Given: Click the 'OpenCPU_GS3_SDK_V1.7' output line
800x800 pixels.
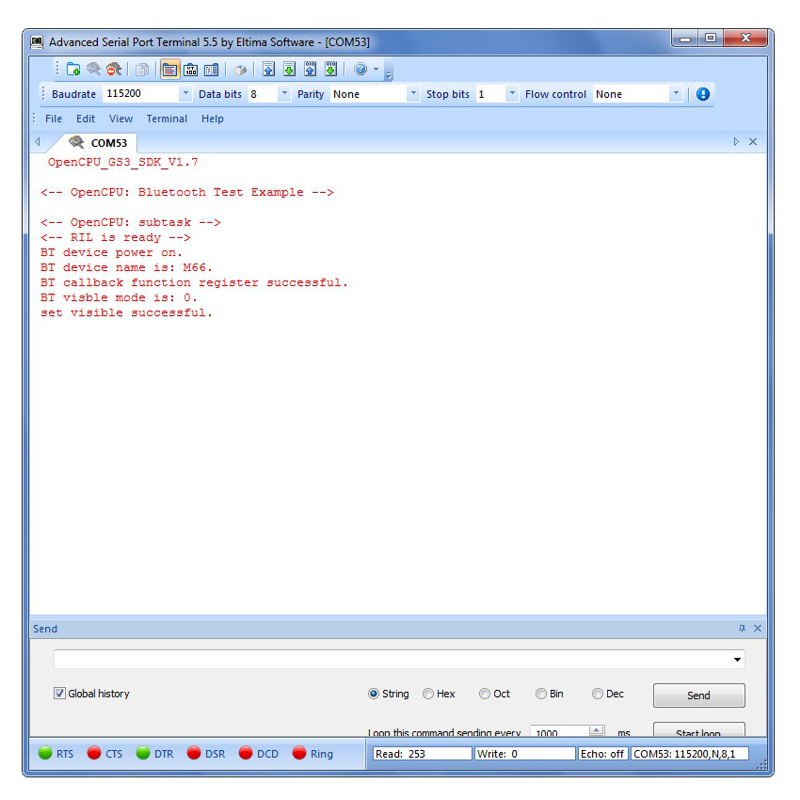Looking at the screenshot, I should [122, 162].
